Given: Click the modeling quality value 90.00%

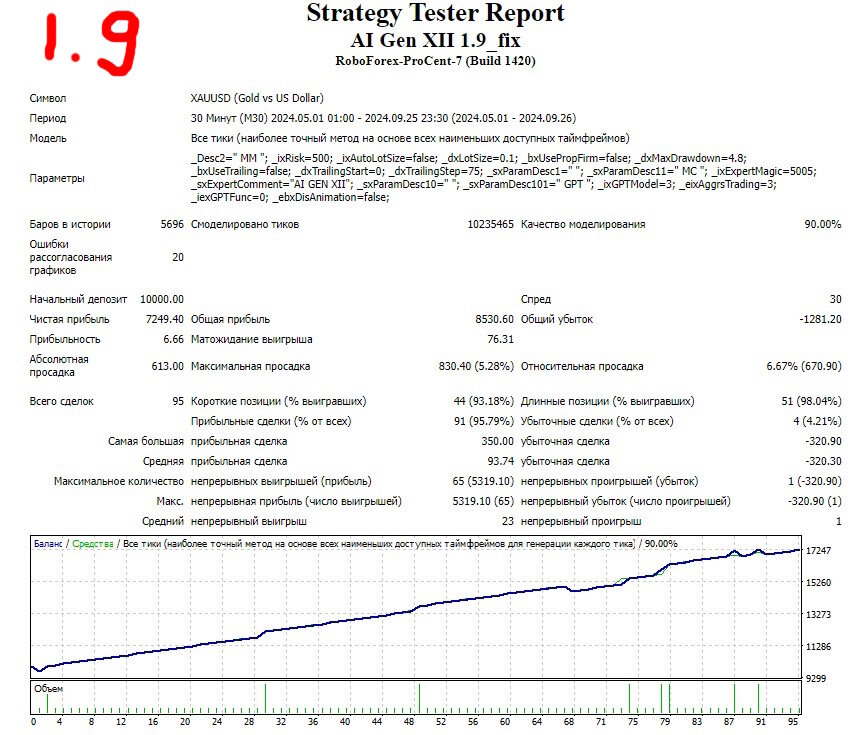Looking at the screenshot, I should [x=823, y=225].
